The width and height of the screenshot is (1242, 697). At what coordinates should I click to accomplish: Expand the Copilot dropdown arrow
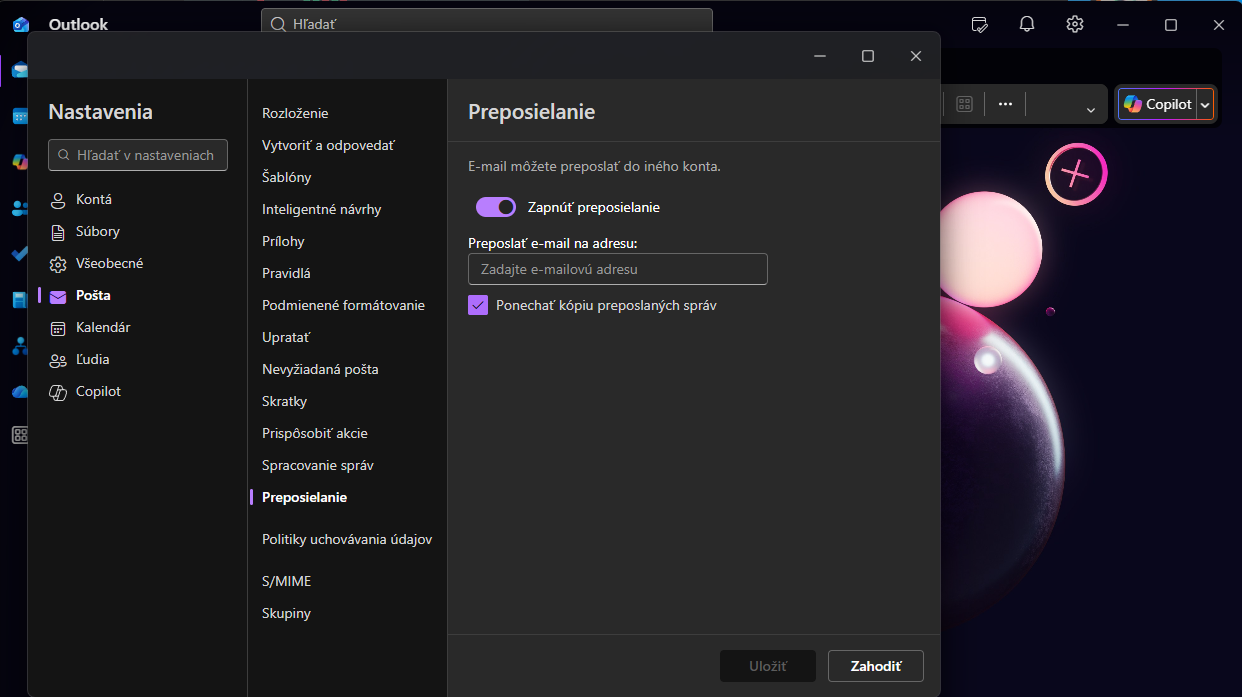[x=1205, y=105]
